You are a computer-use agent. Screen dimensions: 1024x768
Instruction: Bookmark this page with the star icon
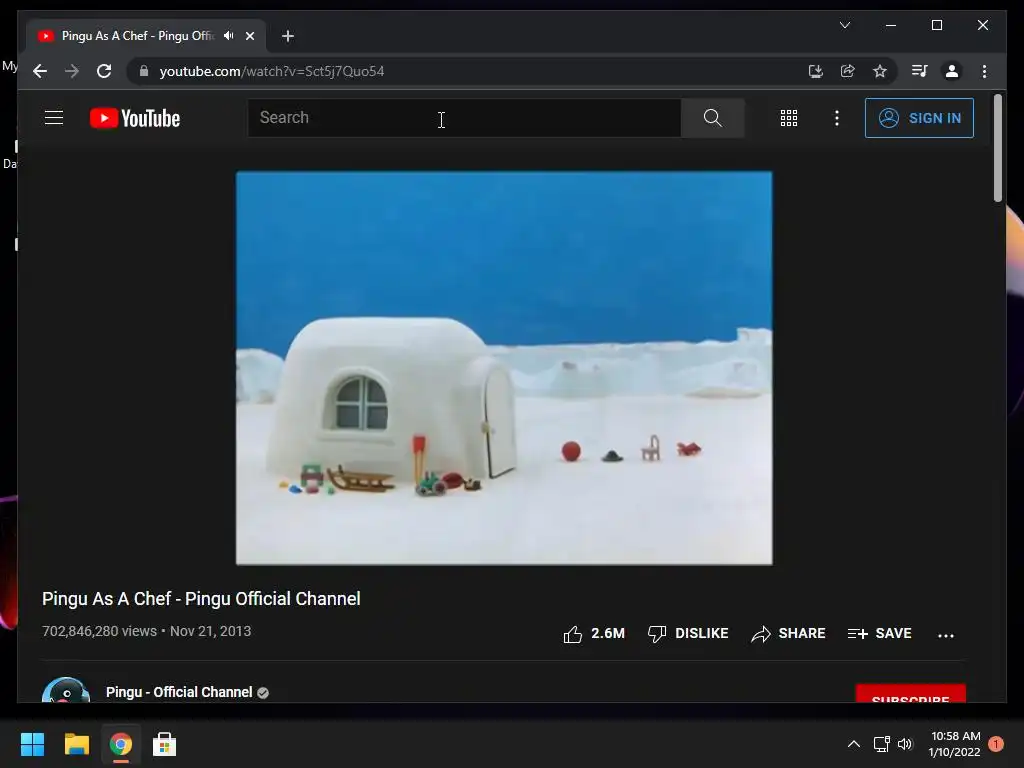880,71
